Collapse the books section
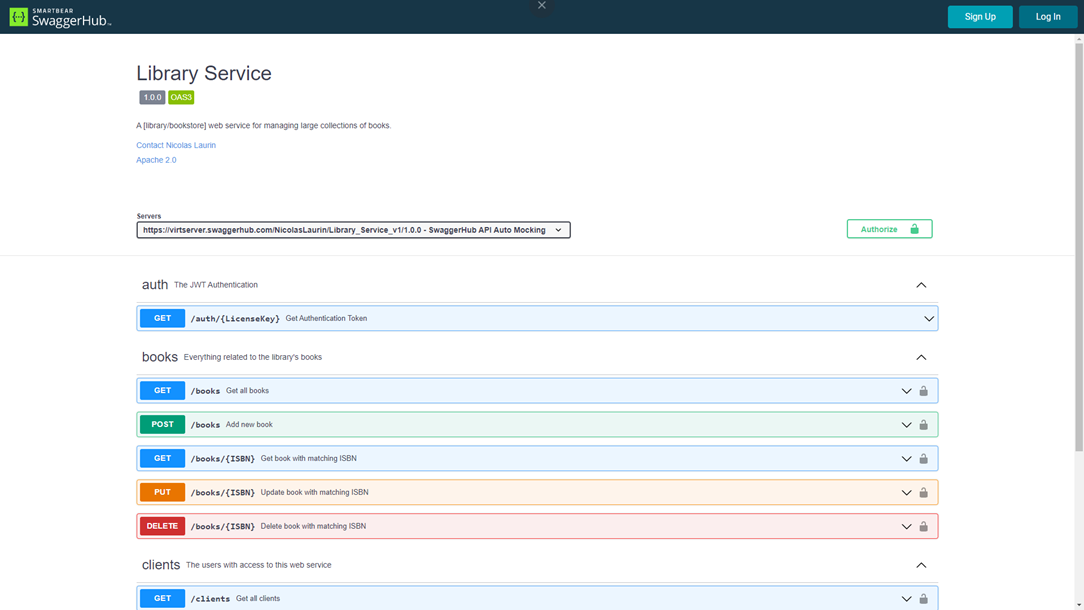1084x610 pixels. pos(921,358)
